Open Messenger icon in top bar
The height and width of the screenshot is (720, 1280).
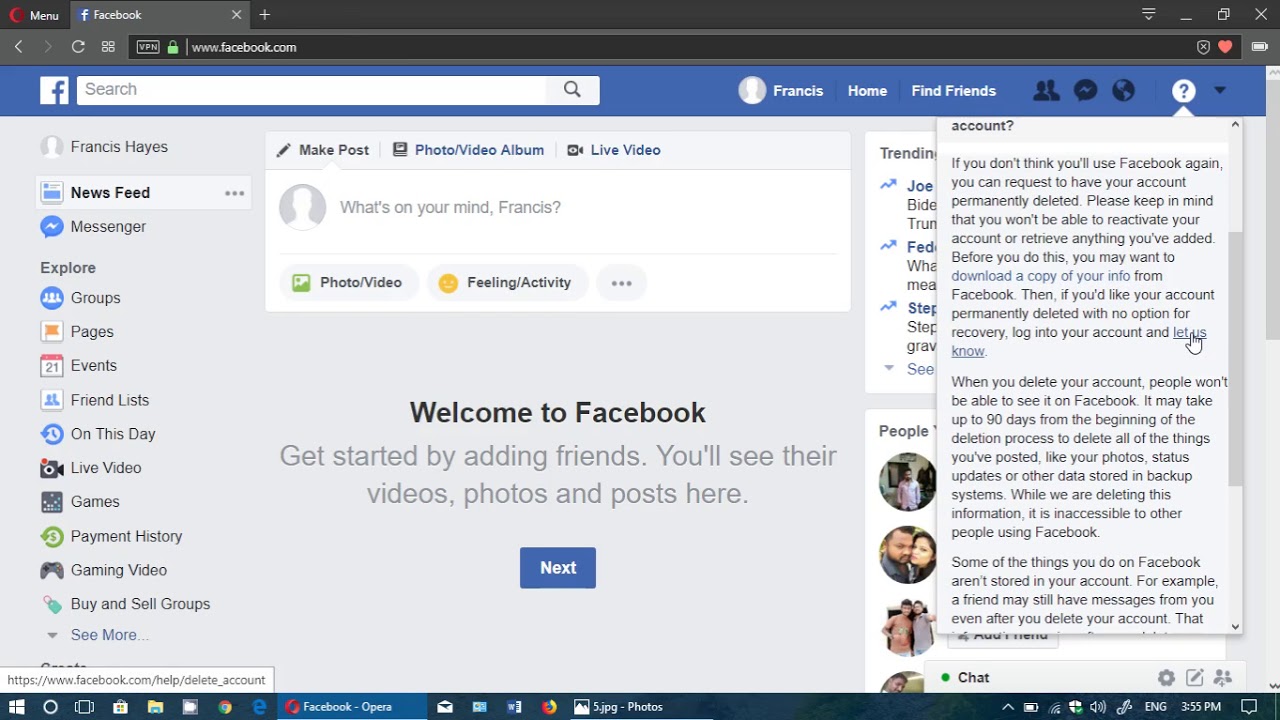tap(1085, 91)
